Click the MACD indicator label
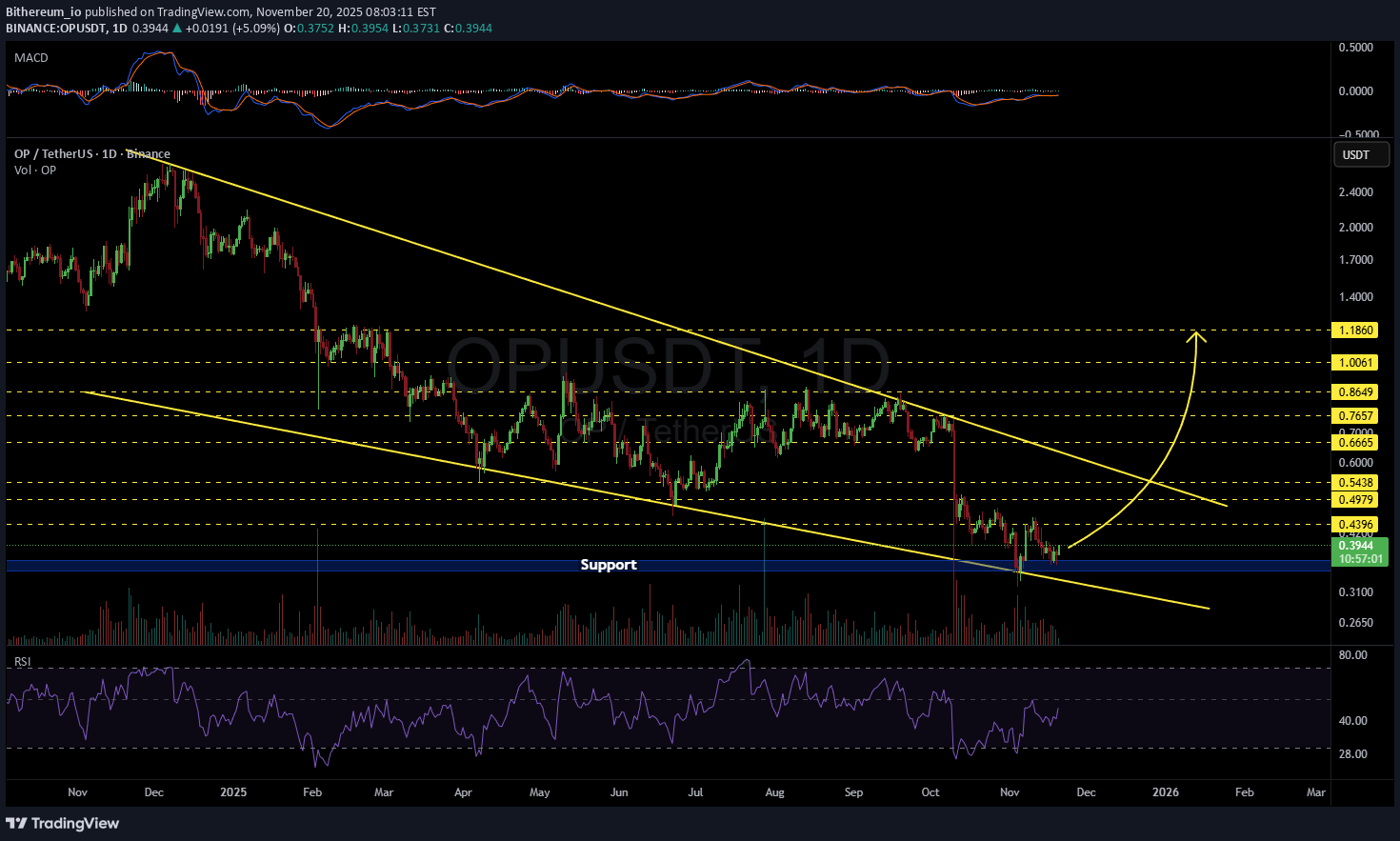 click(x=31, y=58)
